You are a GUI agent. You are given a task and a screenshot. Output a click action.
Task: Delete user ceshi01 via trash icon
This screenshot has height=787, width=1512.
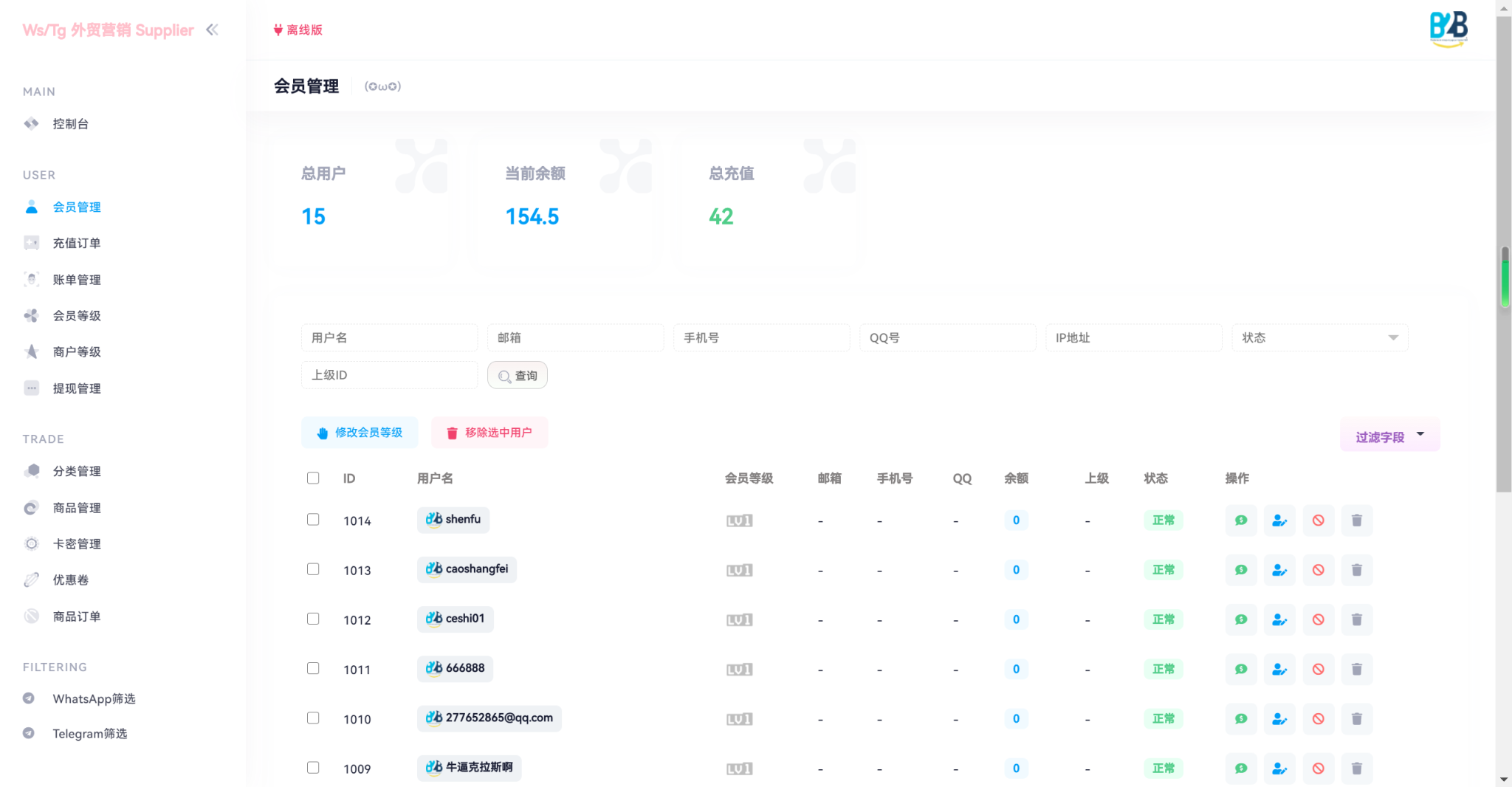(x=1356, y=619)
